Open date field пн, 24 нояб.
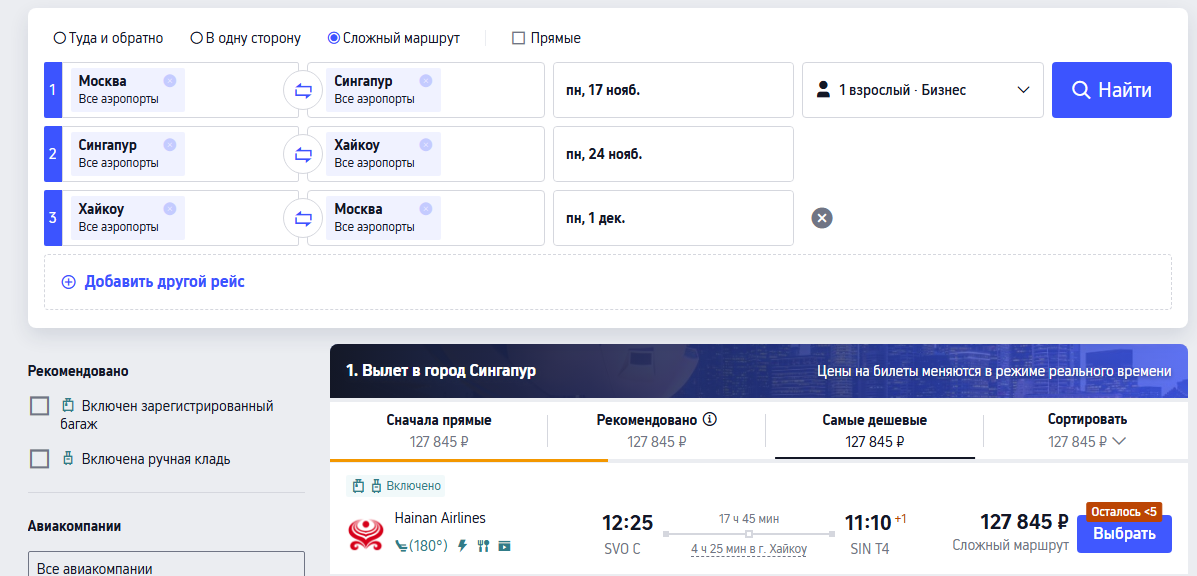The height and width of the screenshot is (576, 1197). click(673, 154)
